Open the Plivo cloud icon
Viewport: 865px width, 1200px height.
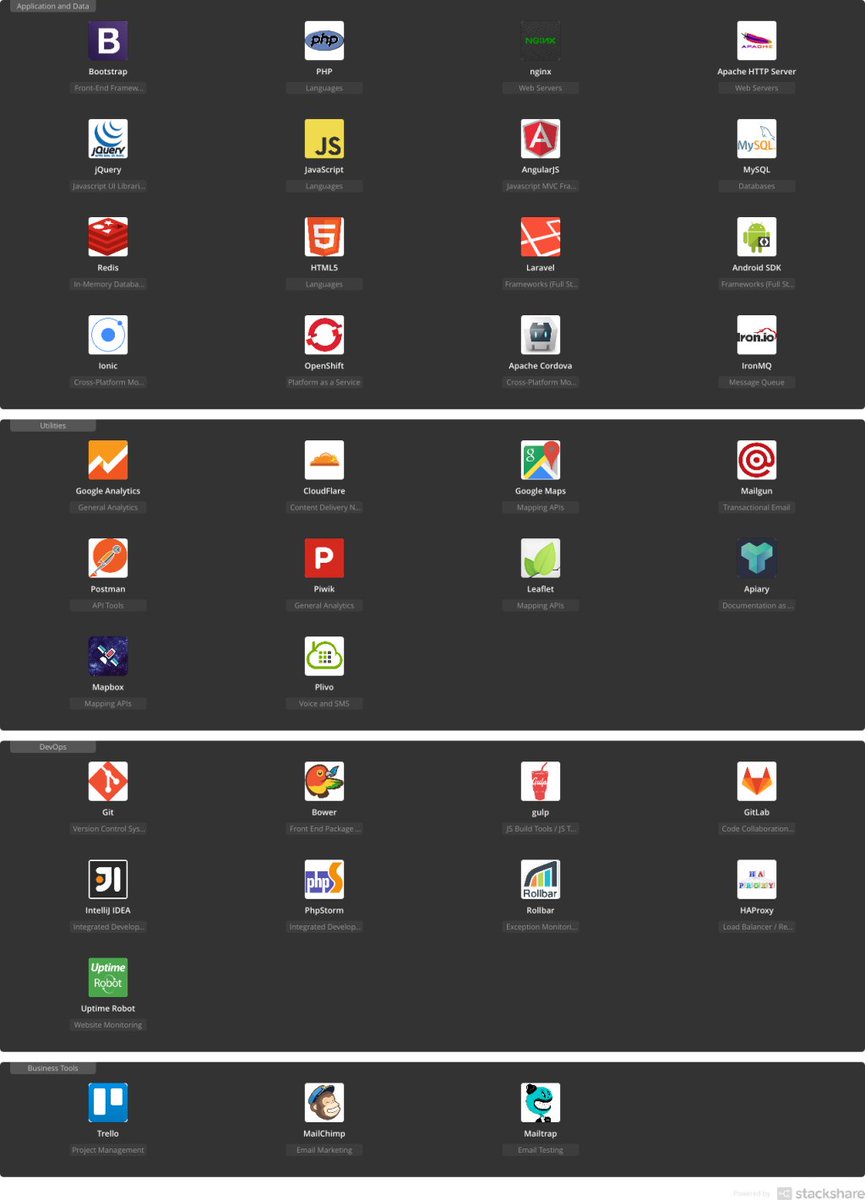(x=324, y=656)
